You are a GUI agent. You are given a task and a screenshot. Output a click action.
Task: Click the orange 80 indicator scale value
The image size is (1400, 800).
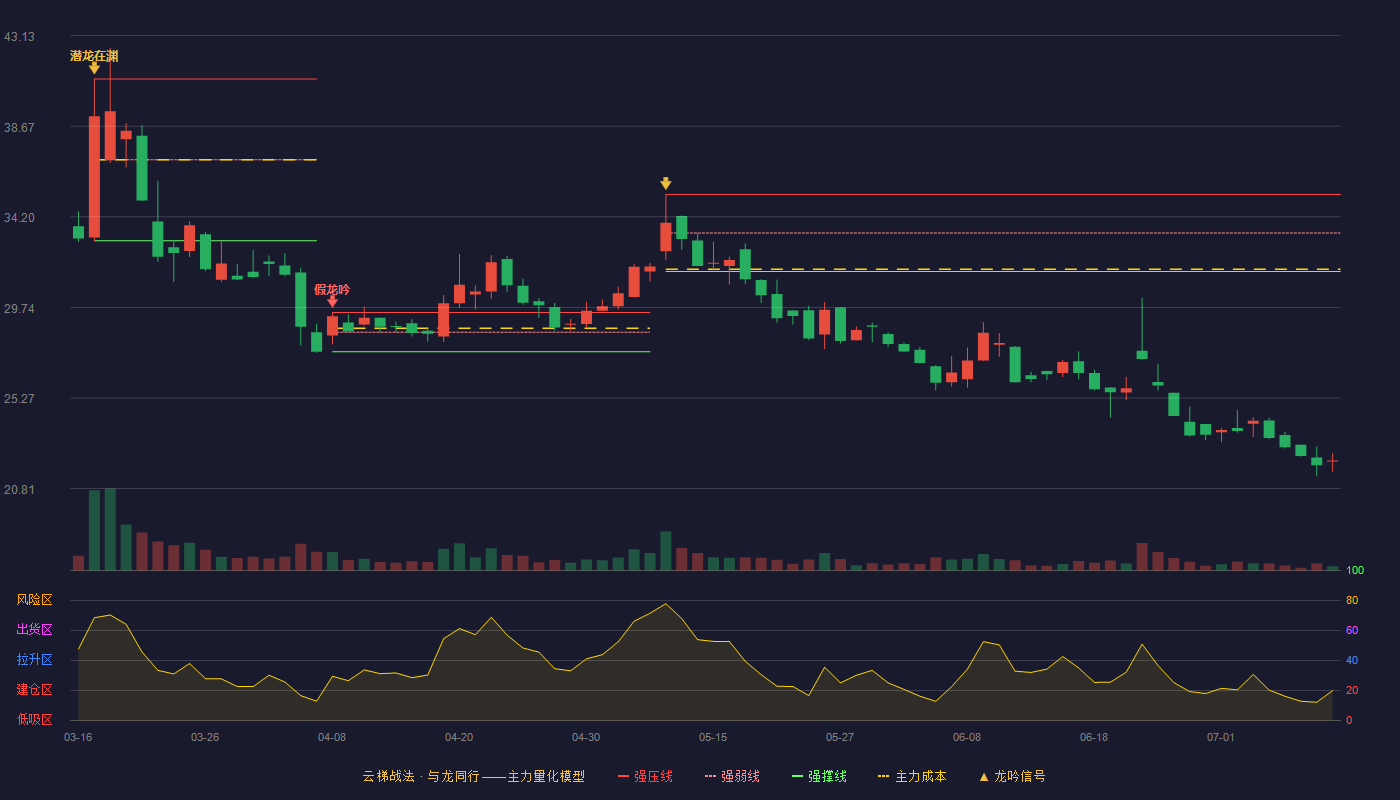click(x=1352, y=601)
